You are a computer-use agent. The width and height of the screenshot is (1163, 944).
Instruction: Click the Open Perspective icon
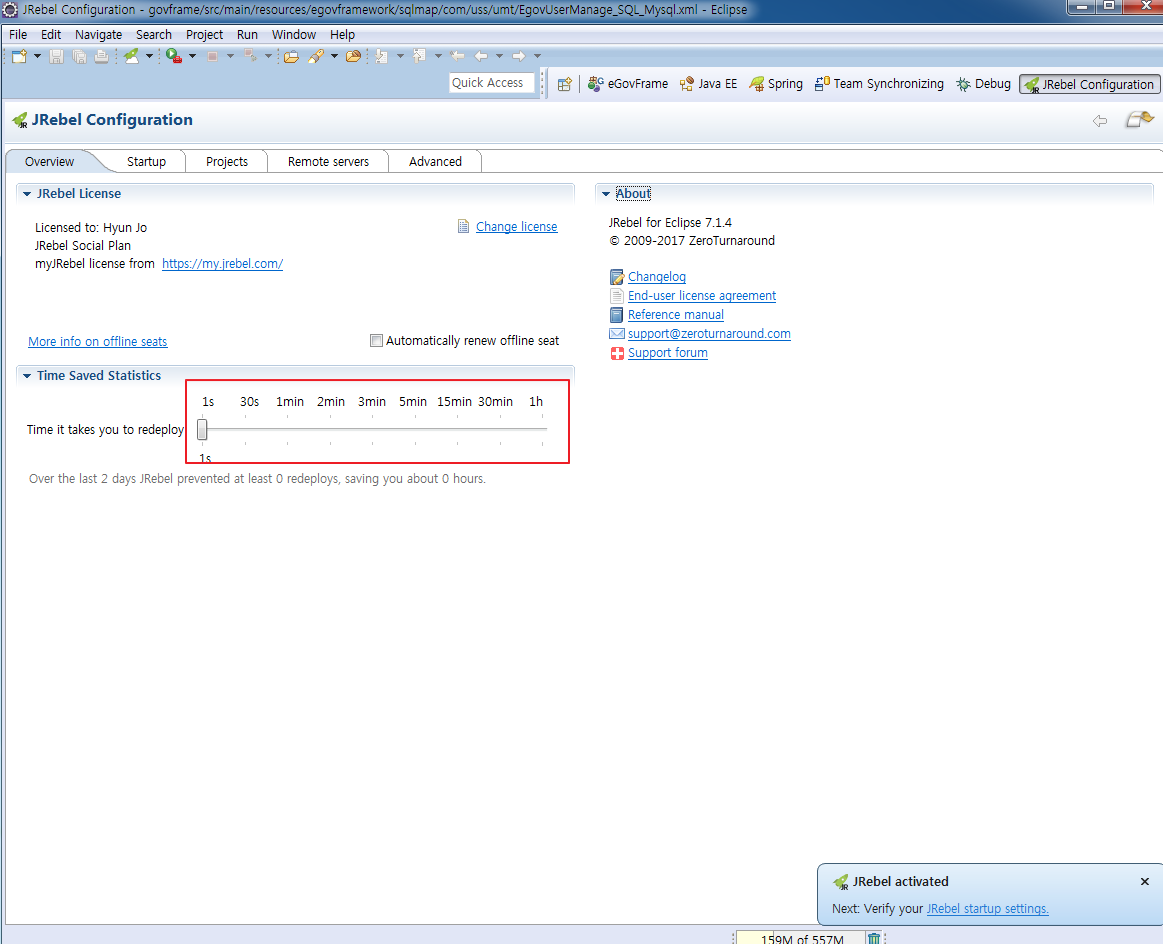pos(564,84)
